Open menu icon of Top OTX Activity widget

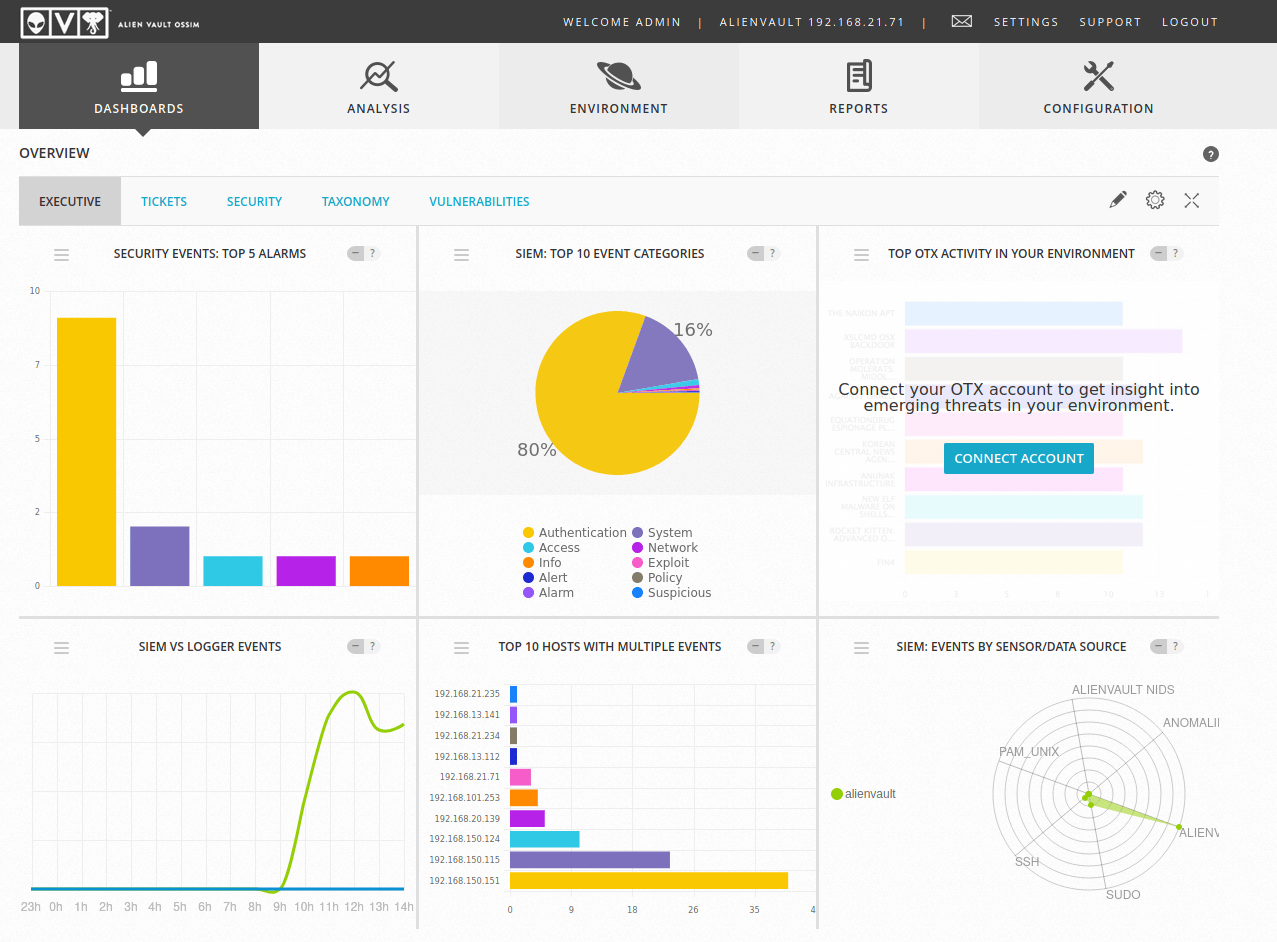pyautogui.click(x=862, y=255)
